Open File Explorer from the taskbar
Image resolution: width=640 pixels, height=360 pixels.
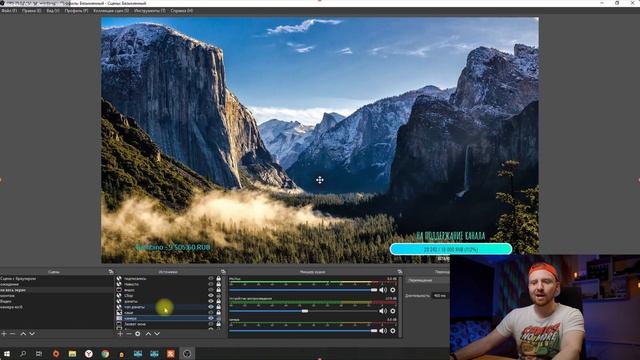(x=72, y=354)
